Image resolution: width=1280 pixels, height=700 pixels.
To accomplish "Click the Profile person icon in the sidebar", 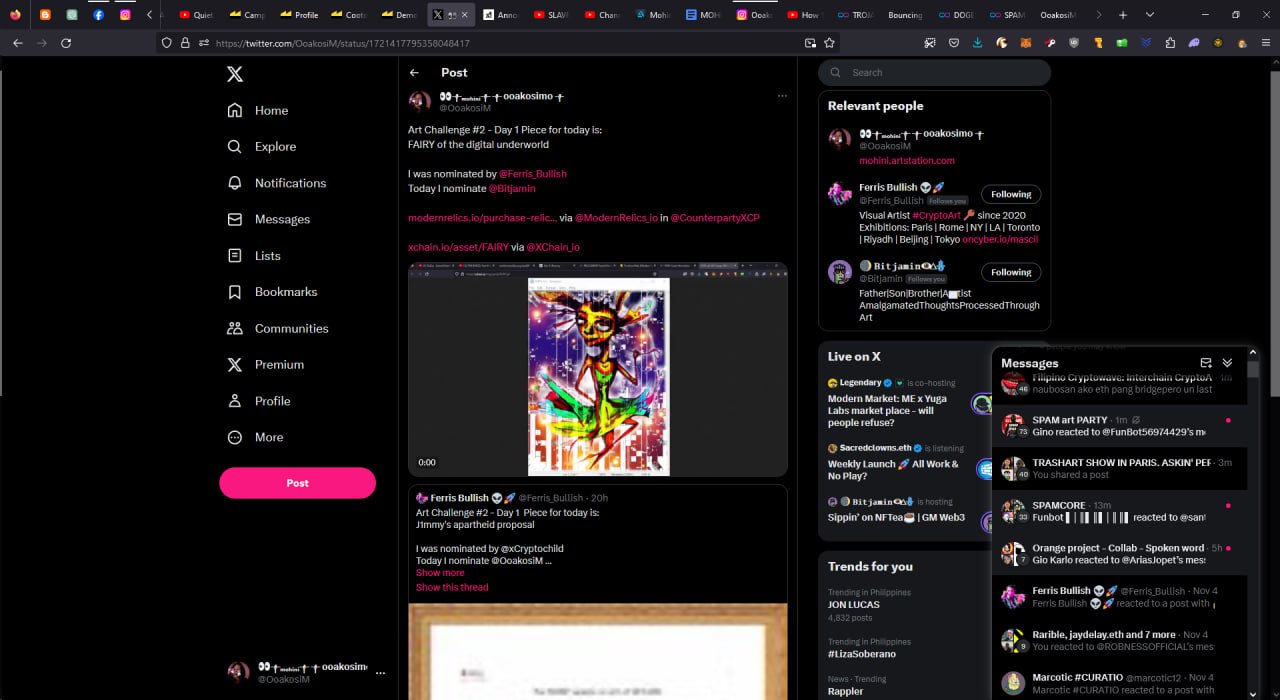I will pyautogui.click(x=235, y=401).
